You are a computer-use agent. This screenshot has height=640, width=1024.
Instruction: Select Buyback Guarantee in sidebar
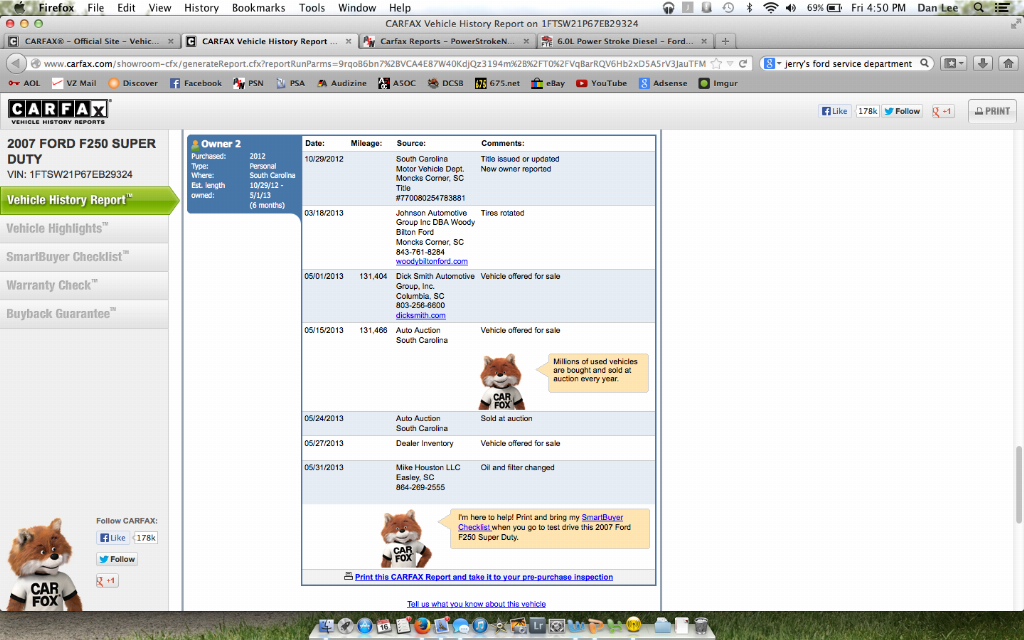(84, 313)
